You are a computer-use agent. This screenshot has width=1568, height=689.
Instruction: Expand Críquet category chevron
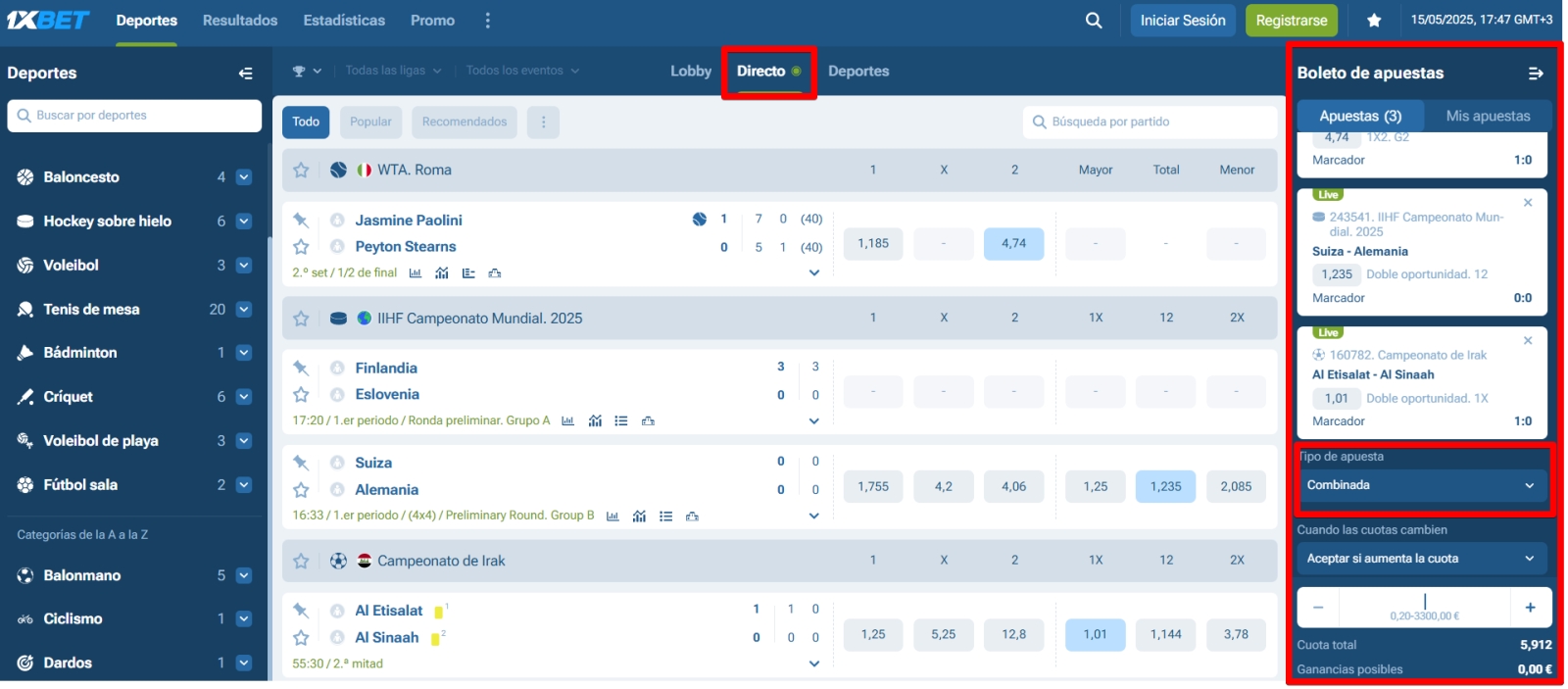pyautogui.click(x=244, y=397)
